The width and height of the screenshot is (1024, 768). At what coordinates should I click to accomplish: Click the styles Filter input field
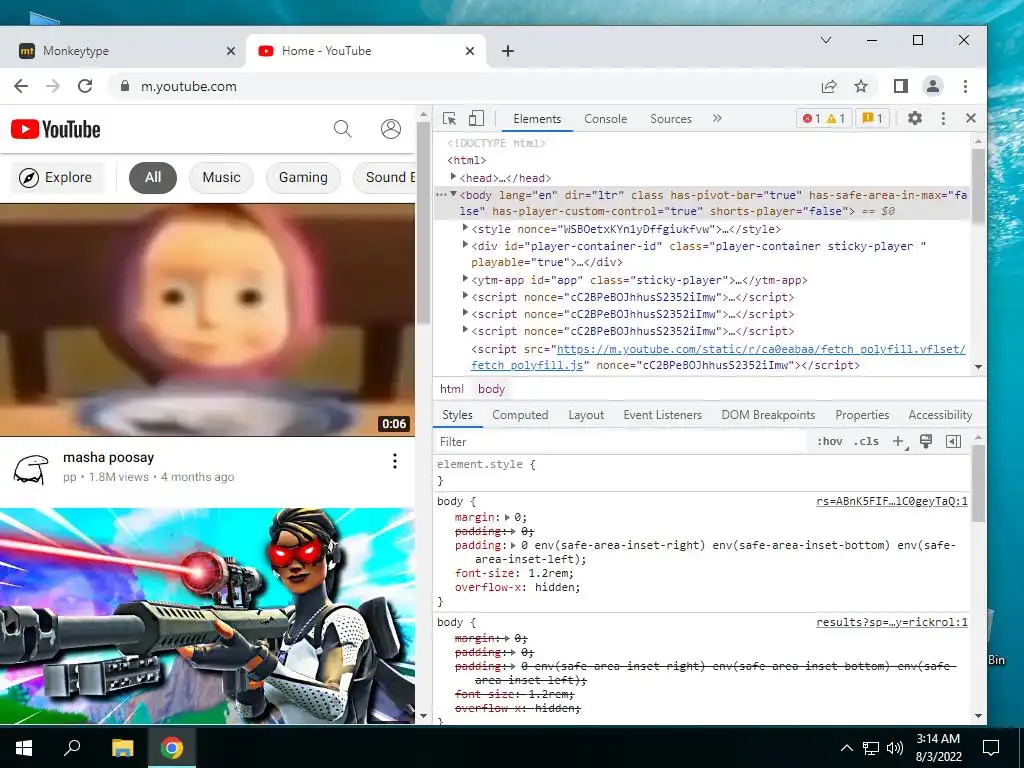tap(620, 441)
